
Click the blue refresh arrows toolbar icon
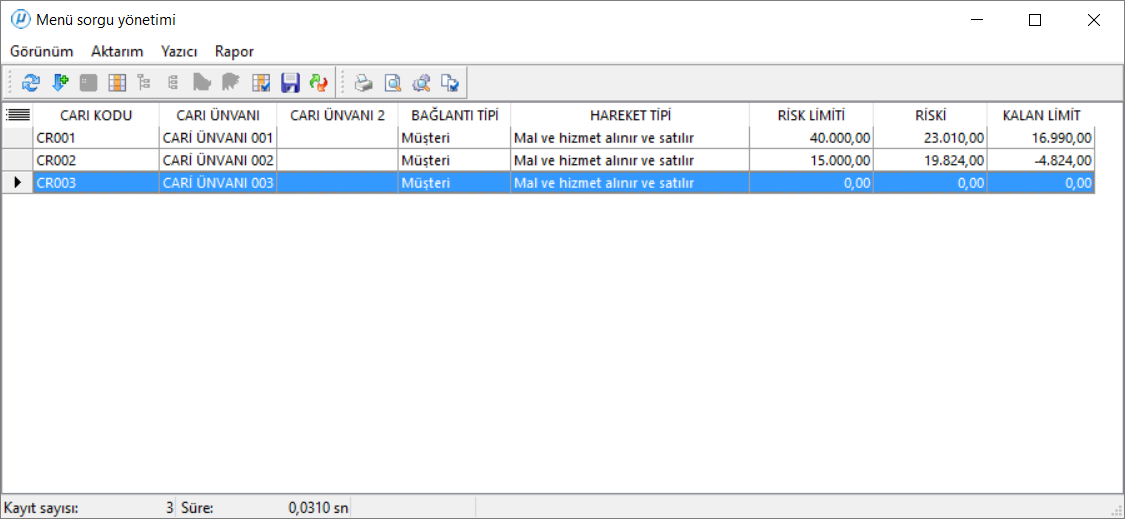click(30, 83)
